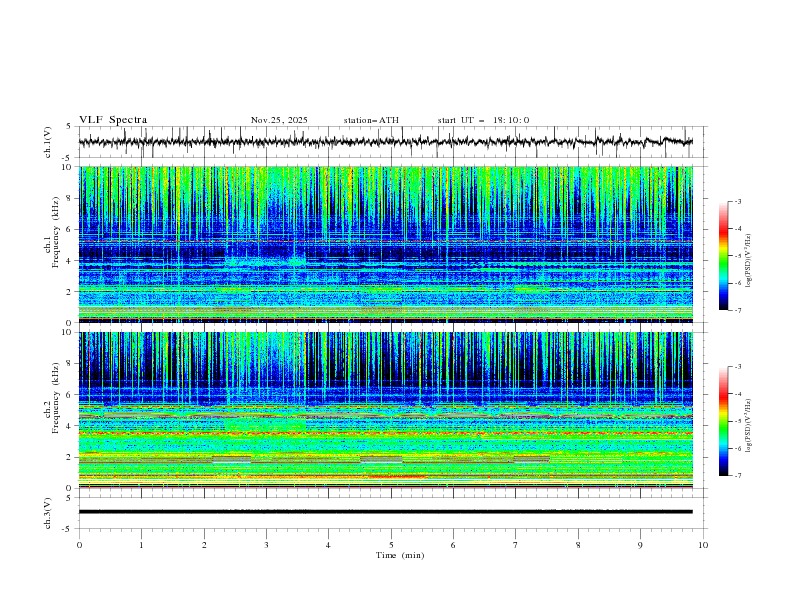Select the "start UT = 18:10:0" text

[x=483, y=120]
